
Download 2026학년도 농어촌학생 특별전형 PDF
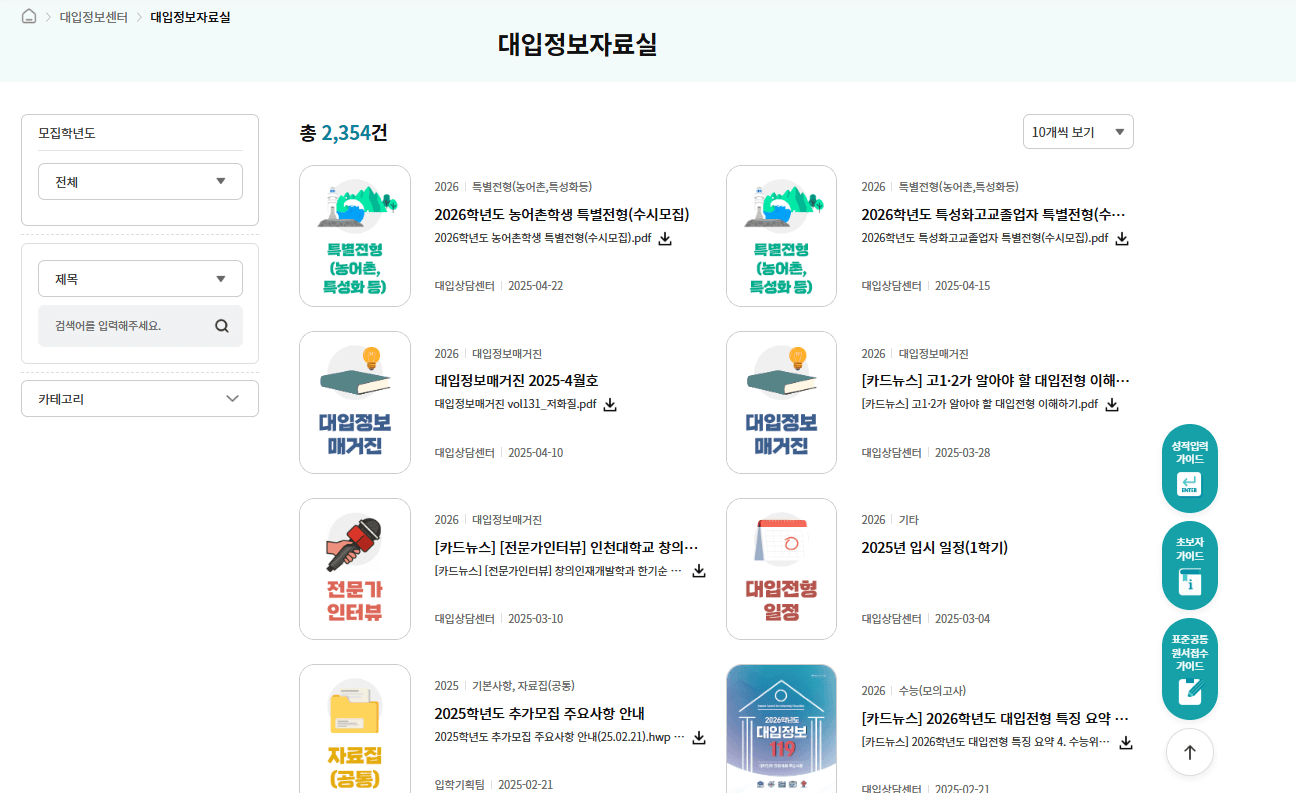pyautogui.click(x=664, y=238)
